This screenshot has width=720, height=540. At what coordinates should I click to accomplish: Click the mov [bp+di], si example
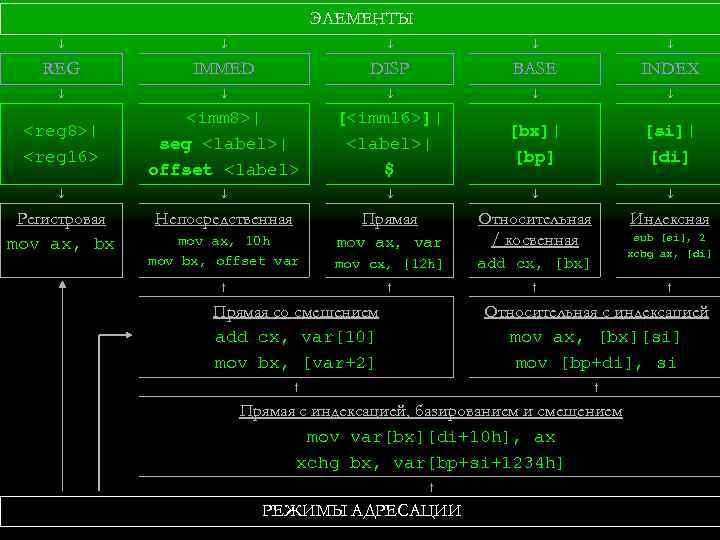596,363
